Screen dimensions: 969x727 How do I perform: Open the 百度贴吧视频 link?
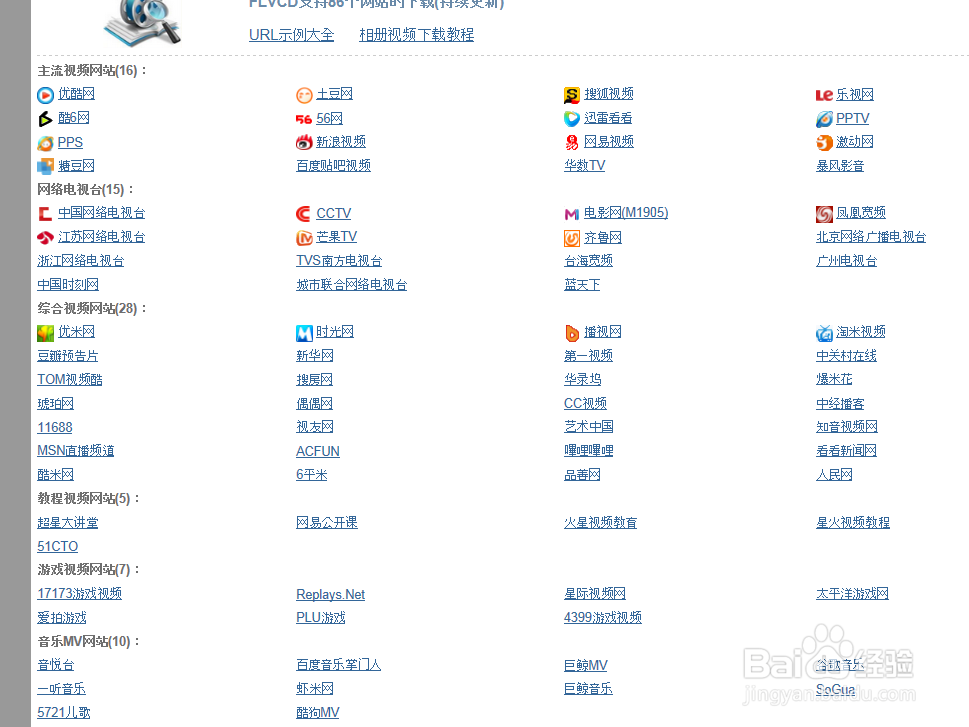click(333, 166)
